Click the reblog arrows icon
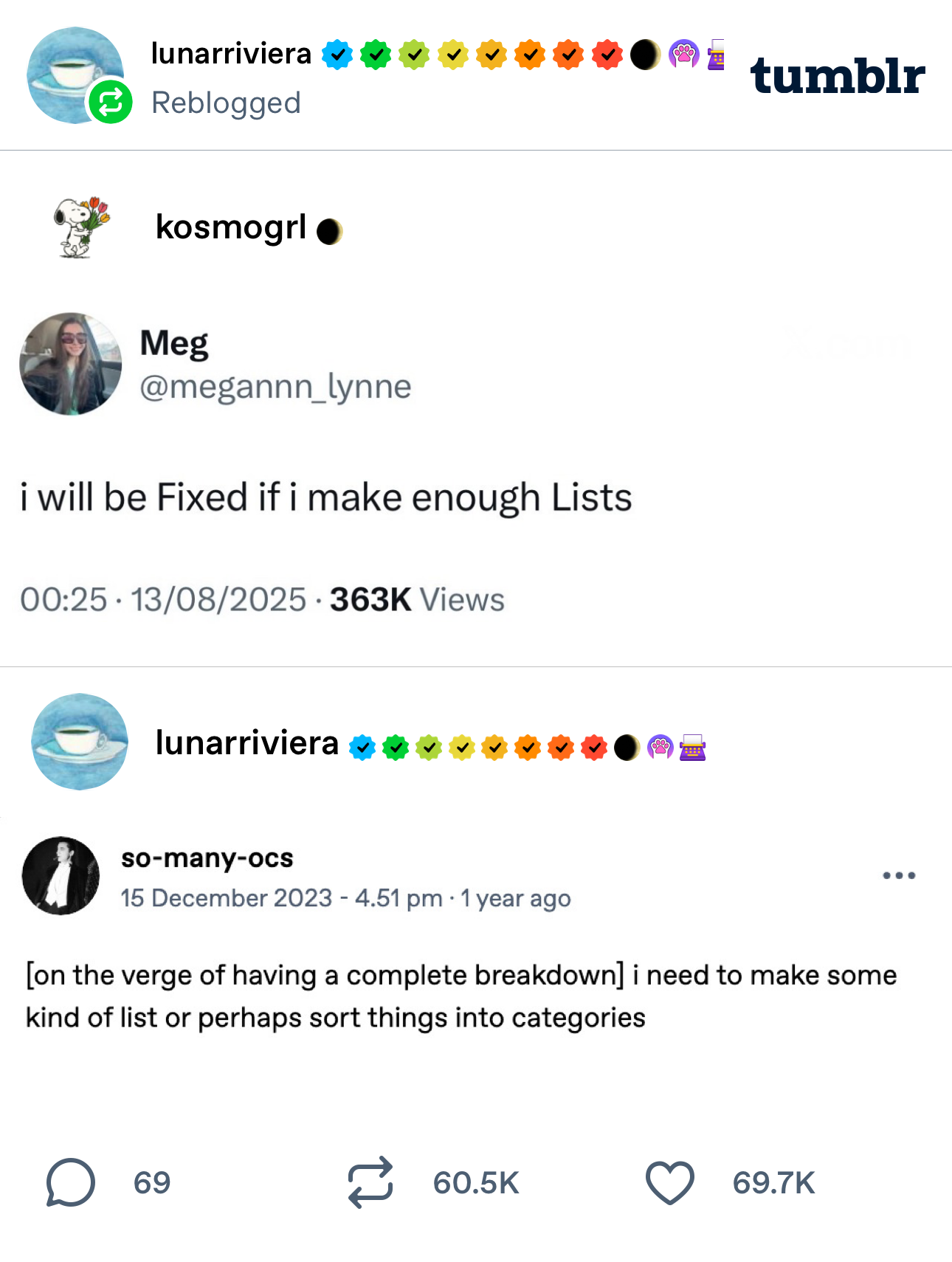 pos(370,1182)
